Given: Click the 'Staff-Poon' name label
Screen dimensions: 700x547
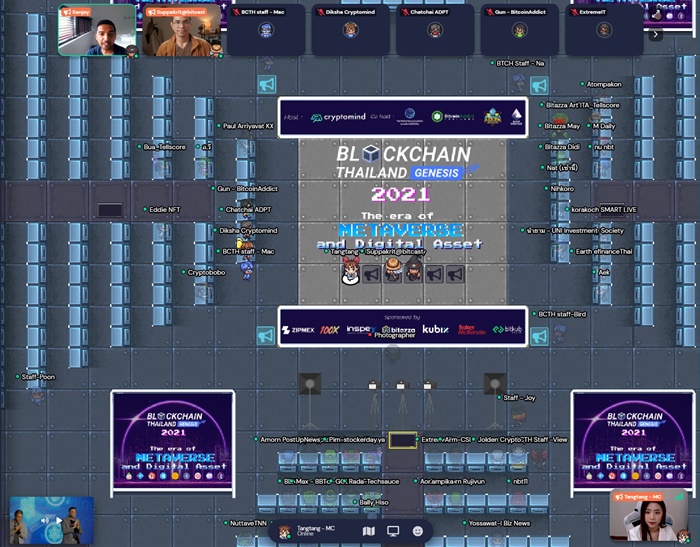Looking at the screenshot, I should point(38,377).
